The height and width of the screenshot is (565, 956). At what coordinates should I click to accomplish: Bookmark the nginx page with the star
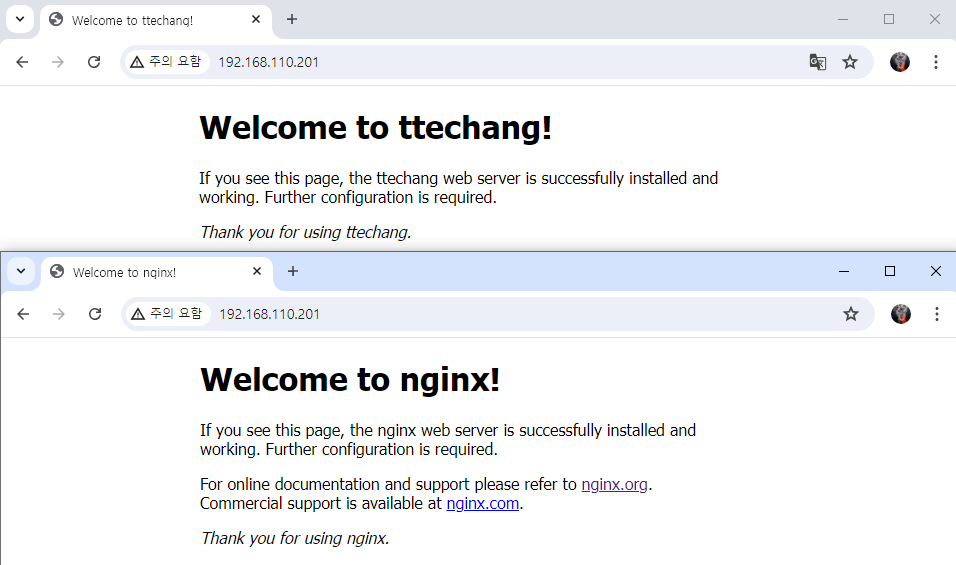click(851, 314)
